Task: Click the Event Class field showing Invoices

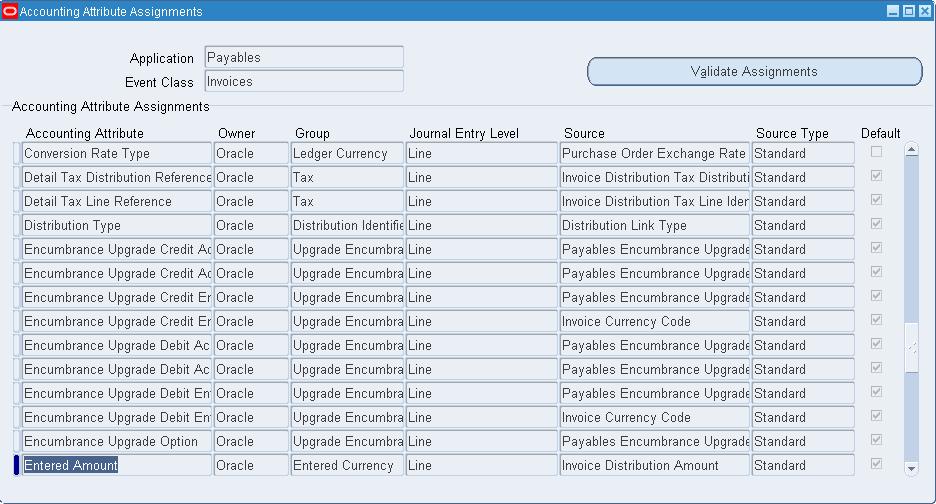Action: coord(304,81)
